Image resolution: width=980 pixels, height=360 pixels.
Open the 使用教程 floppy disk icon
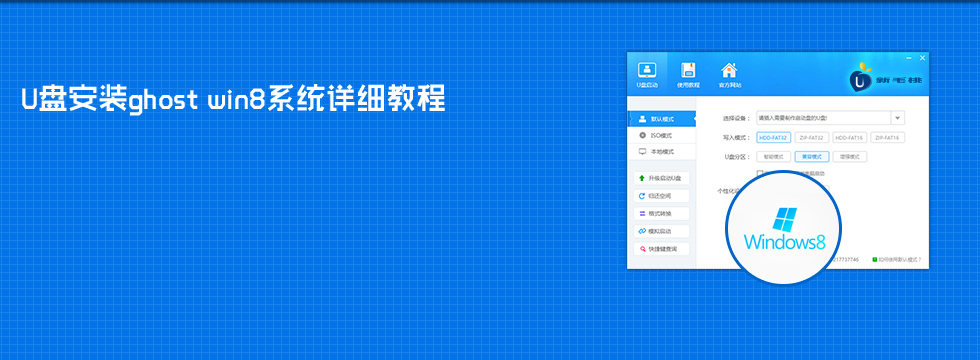(688, 70)
